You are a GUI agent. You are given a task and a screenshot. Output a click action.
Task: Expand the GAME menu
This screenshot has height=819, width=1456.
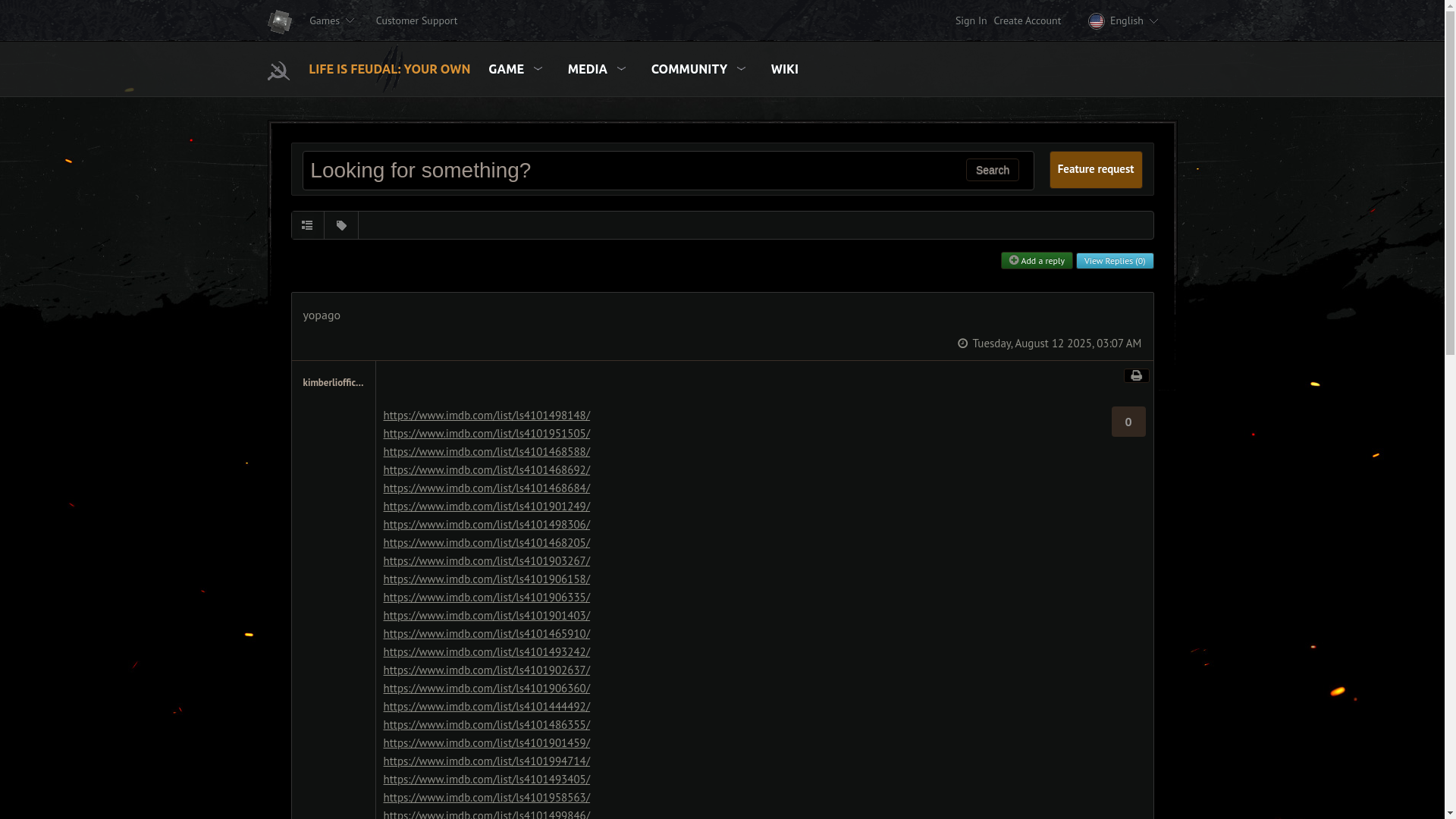pyautogui.click(x=516, y=69)
